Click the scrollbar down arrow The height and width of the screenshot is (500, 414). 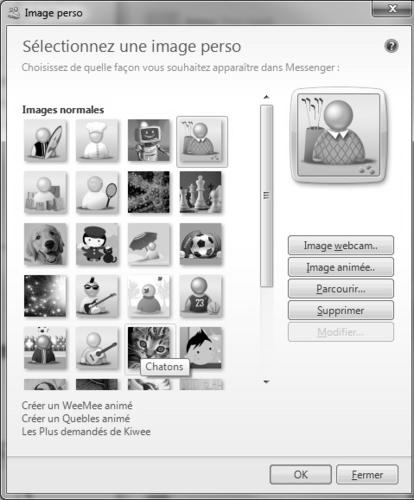coord(266,382)
